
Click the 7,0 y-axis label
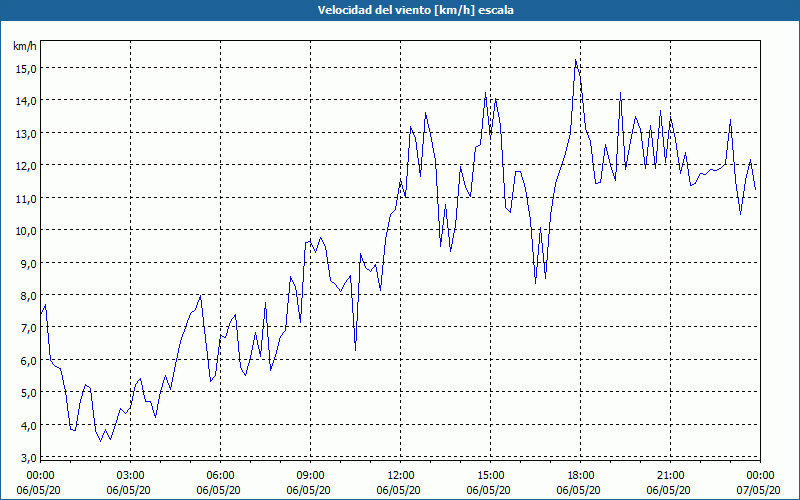(27, 328)
